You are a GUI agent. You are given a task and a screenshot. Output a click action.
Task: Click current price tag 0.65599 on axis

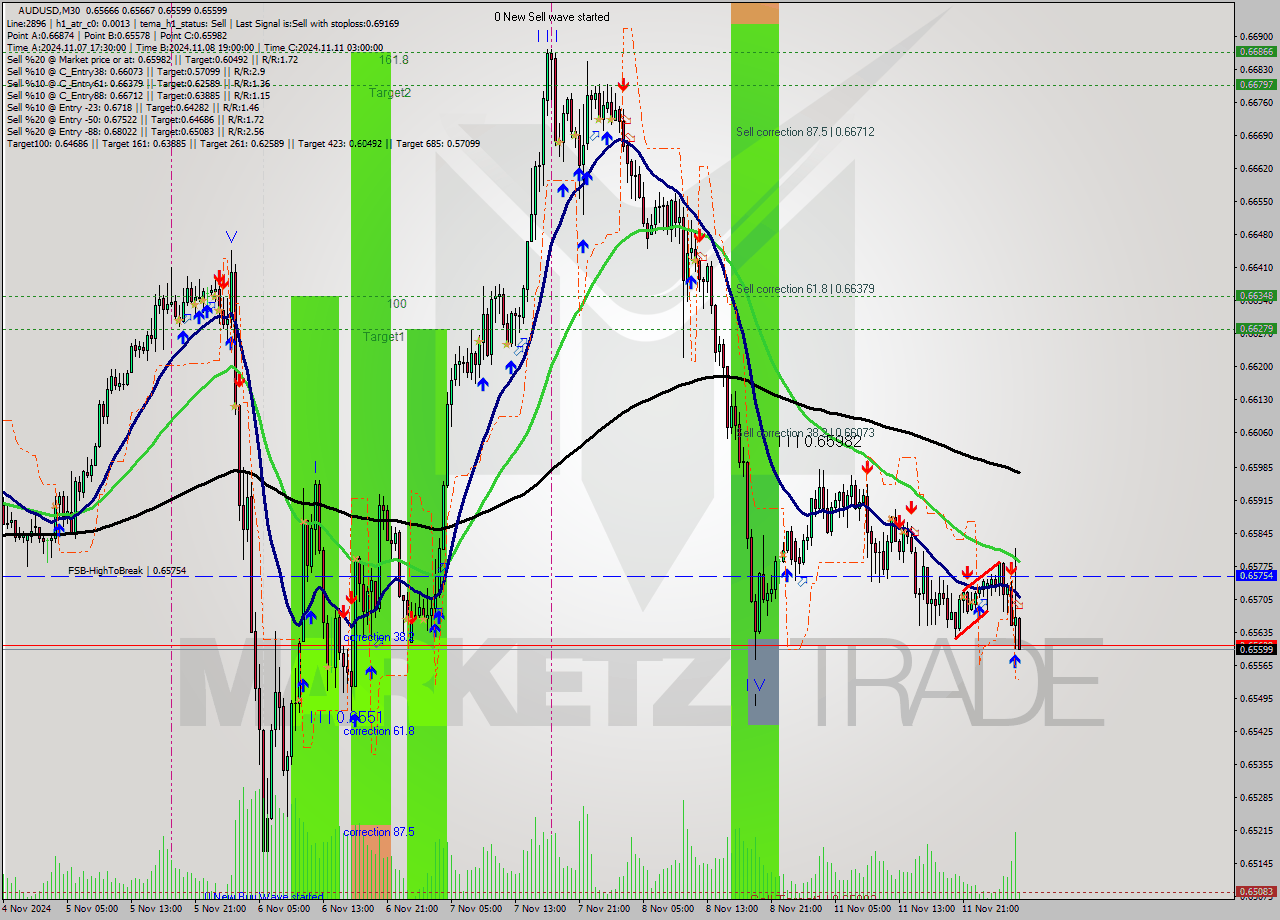click(x=1256, y=649)
